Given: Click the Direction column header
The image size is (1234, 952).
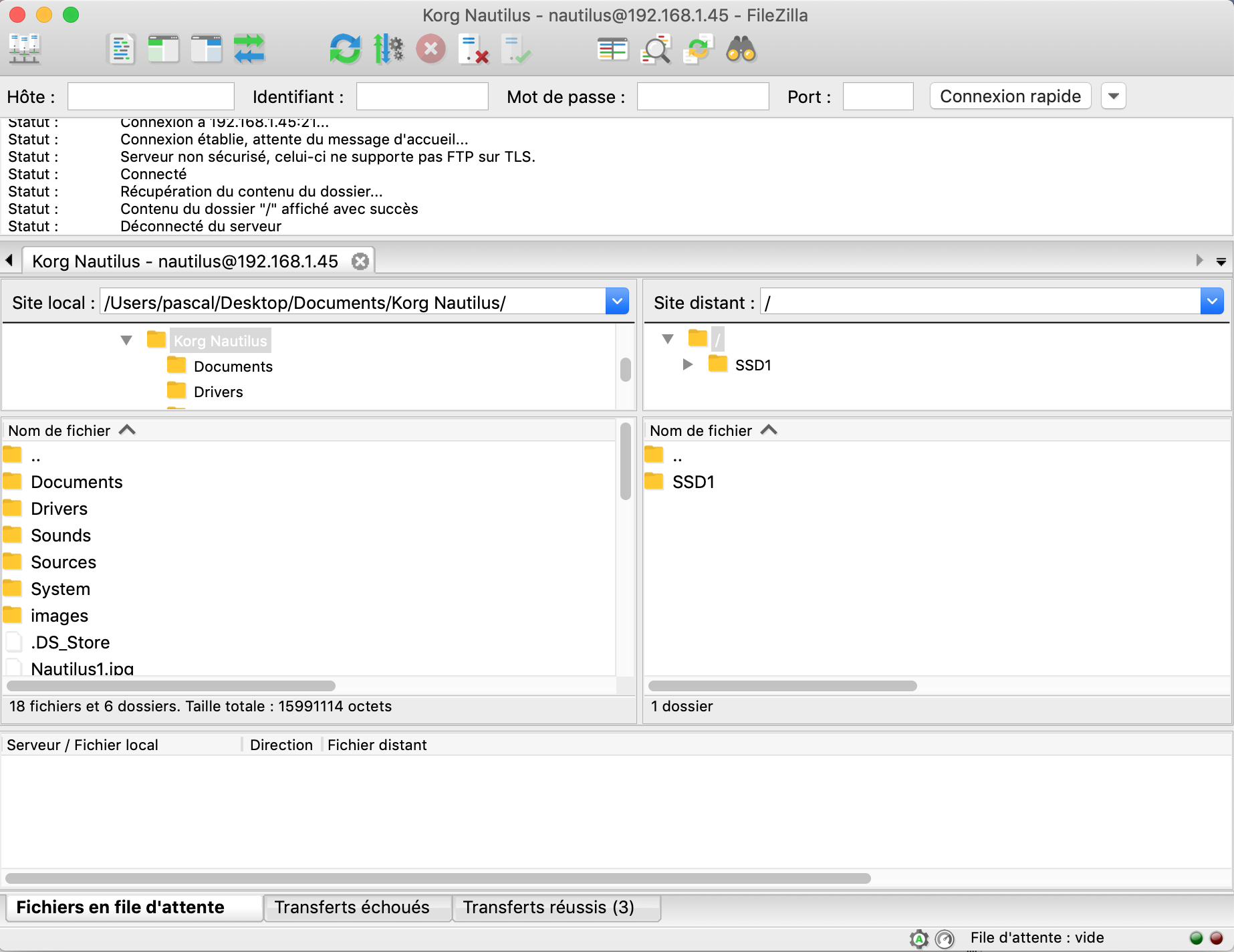Looking at the screenshot, I should [x=281, y=745].
